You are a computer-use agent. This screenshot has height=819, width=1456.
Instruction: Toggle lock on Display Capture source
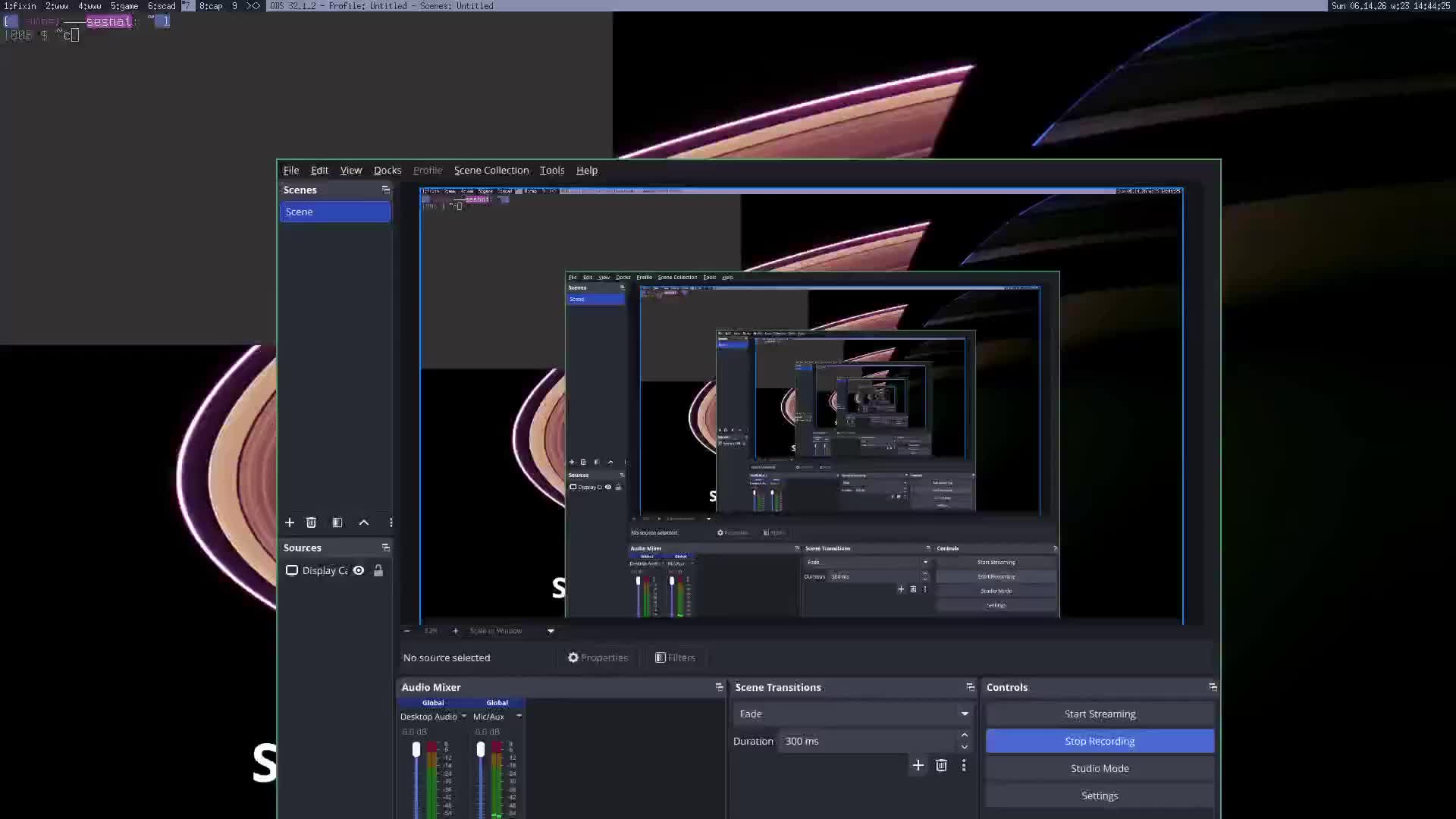point(378,570)
